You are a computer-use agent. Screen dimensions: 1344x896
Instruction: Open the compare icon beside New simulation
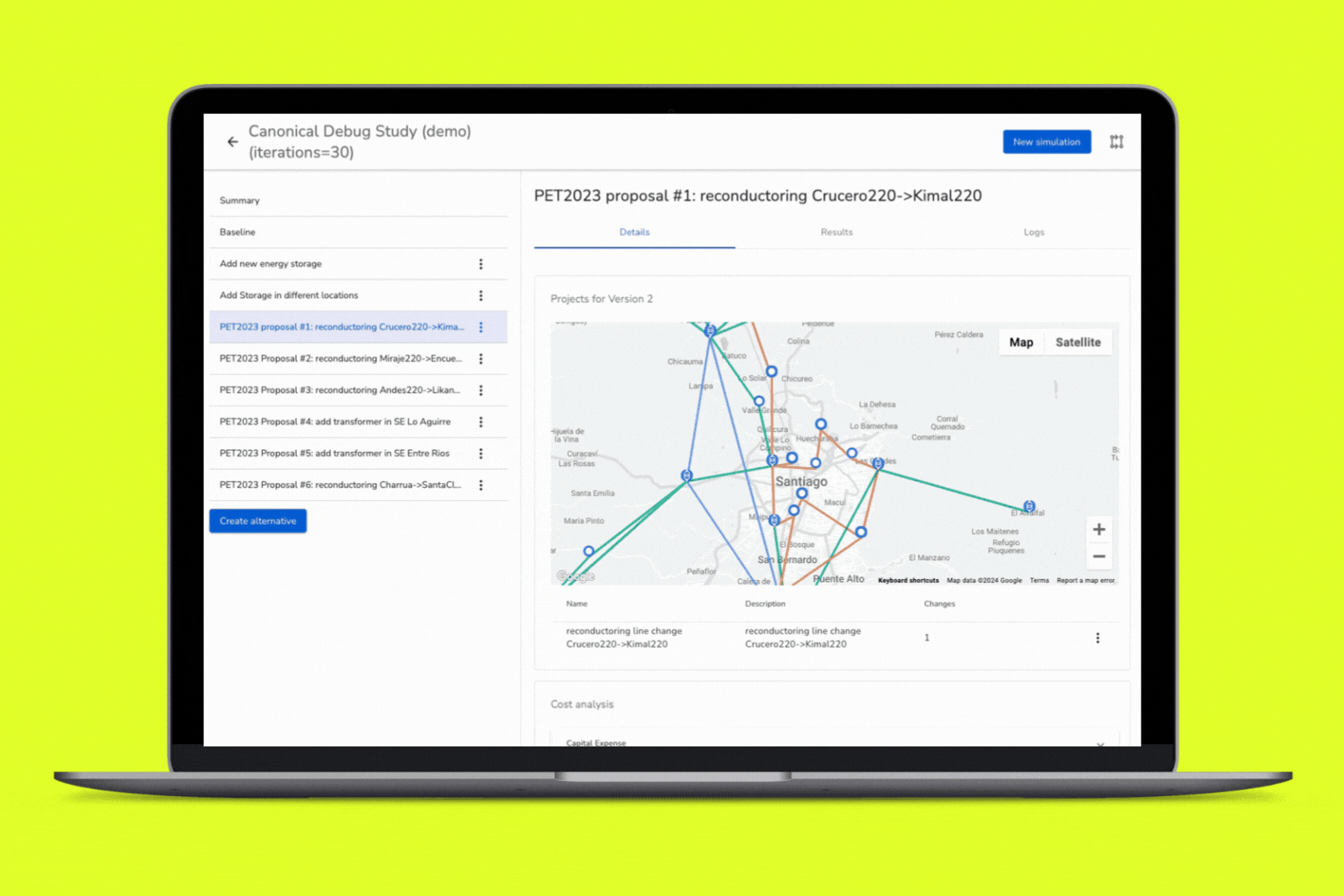(x=1116, y=142)
